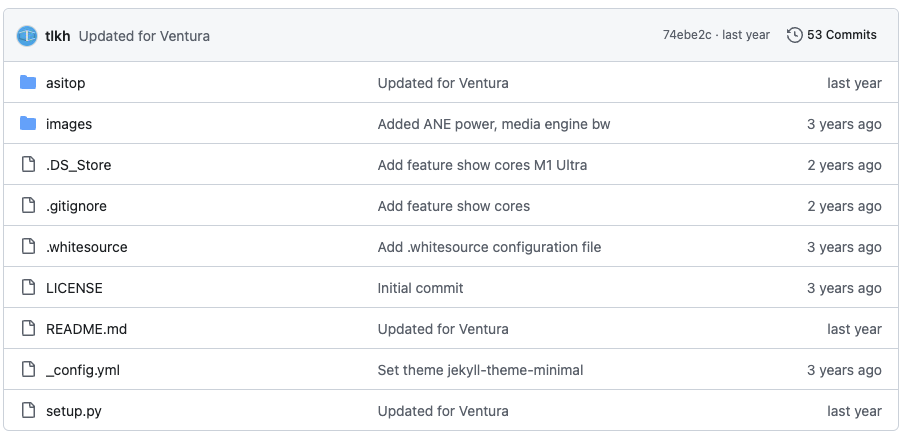Open the tlkh author profile link

coord(56,36)
